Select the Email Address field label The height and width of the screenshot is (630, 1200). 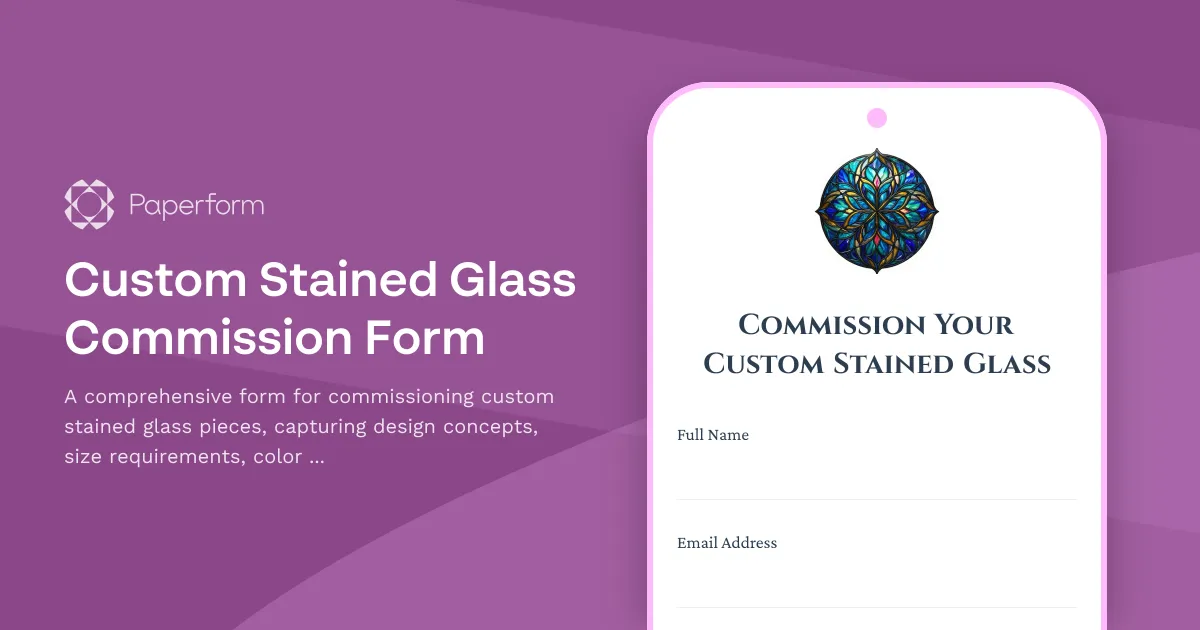coord(727,543)
